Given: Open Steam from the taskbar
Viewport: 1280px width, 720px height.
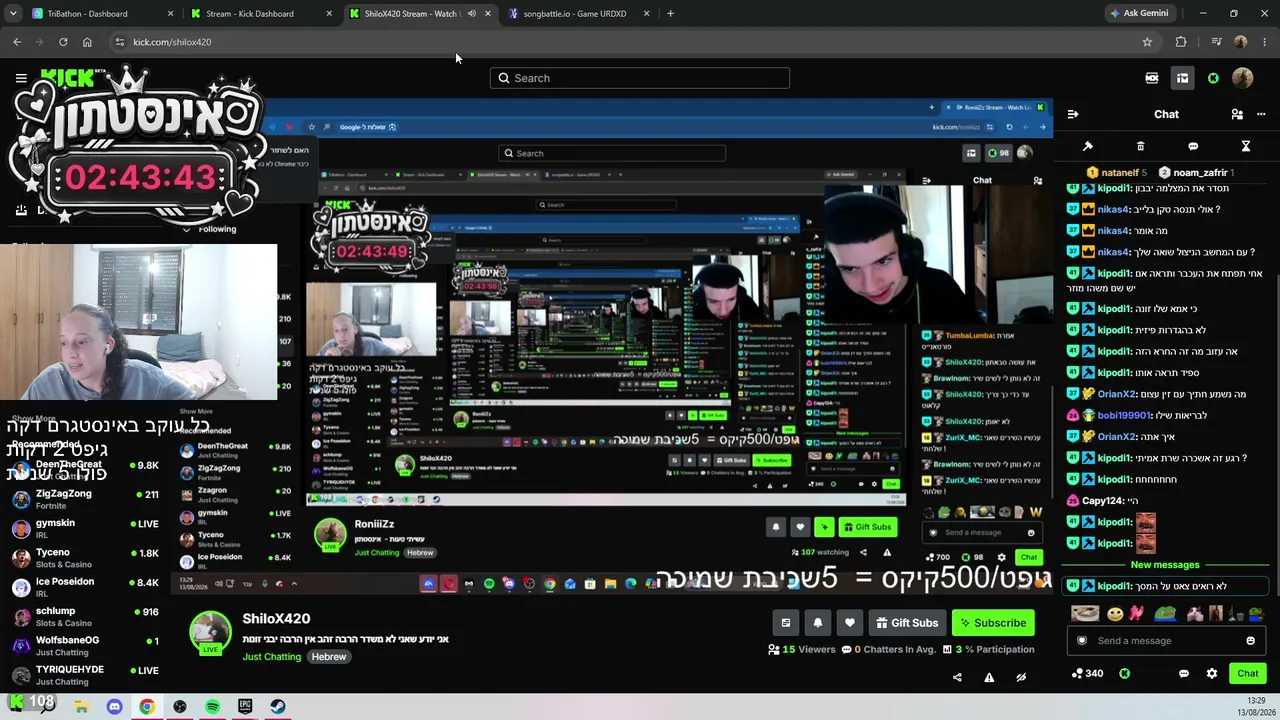Looking at the screenshot, I should (x=278, y=707).
